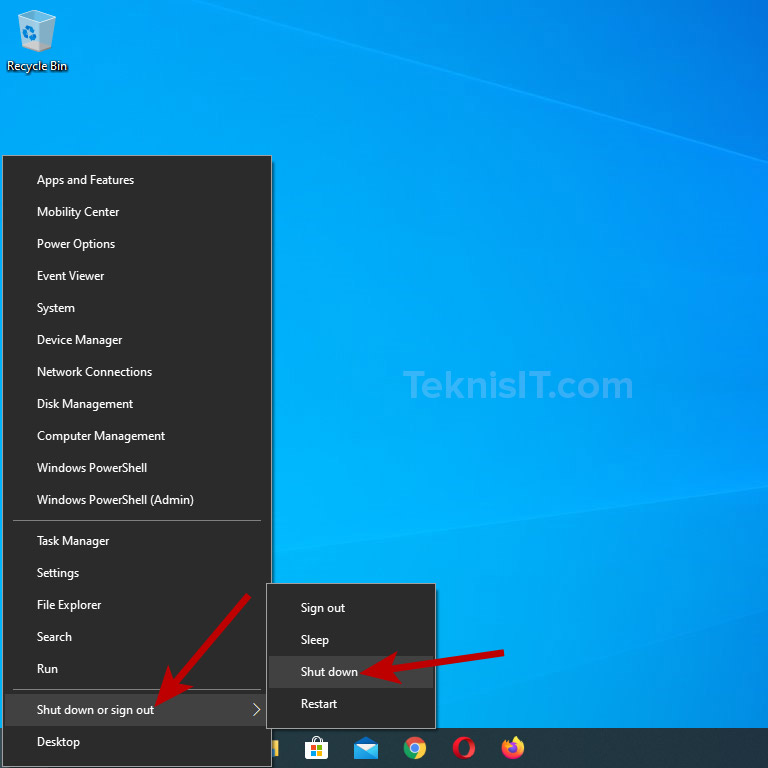Launch Microsoft Store from the taskbar

point(316,748)
